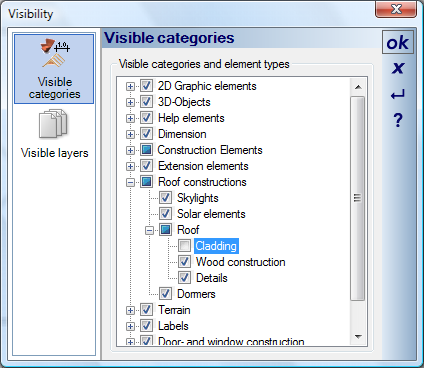Uncheck the Help elements checkbox
Image resolution: width=424 pixels, height=368 pixels.
tap(146, 118)
